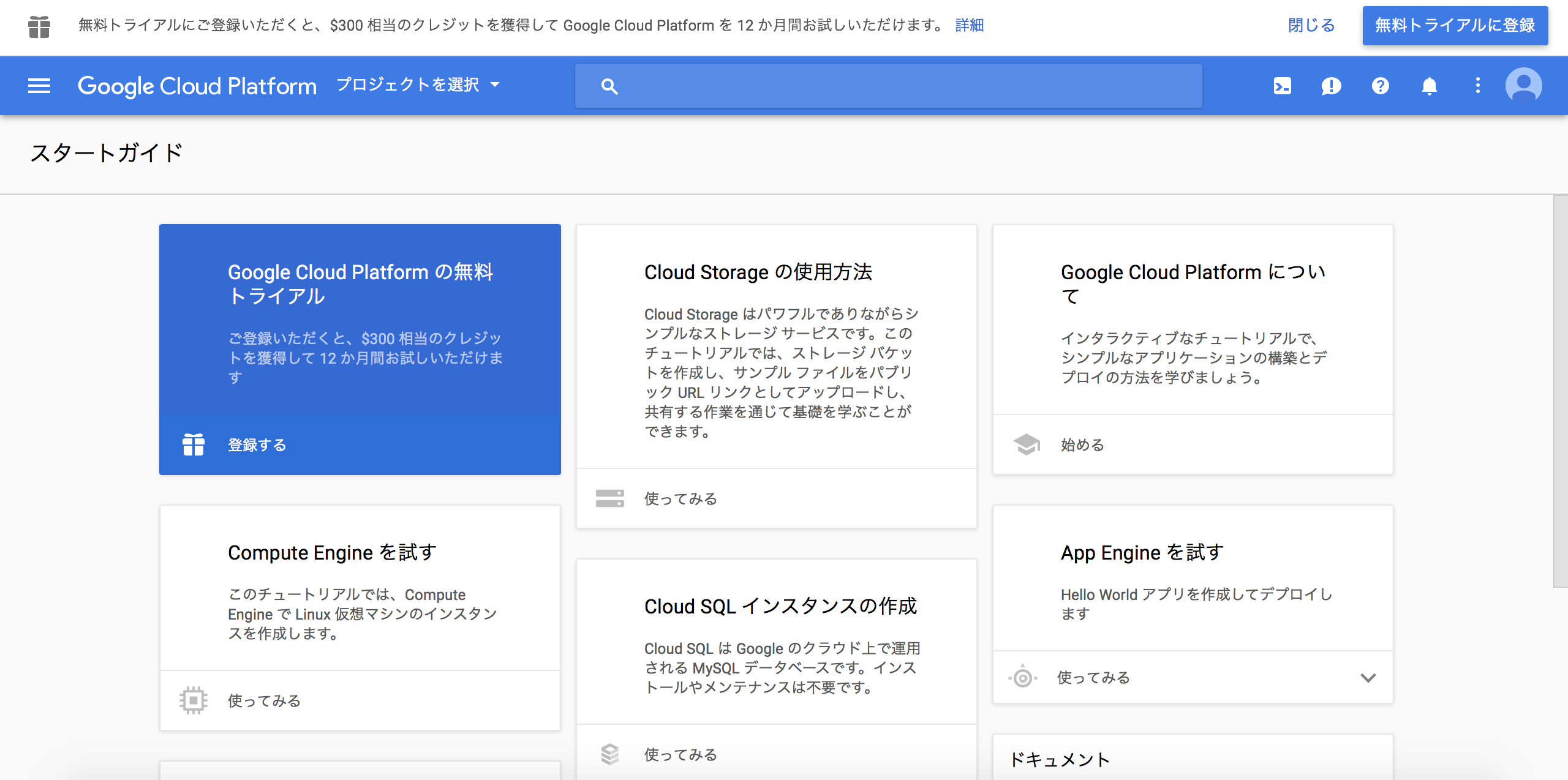Open the send feedback icon

point(1331,86)
